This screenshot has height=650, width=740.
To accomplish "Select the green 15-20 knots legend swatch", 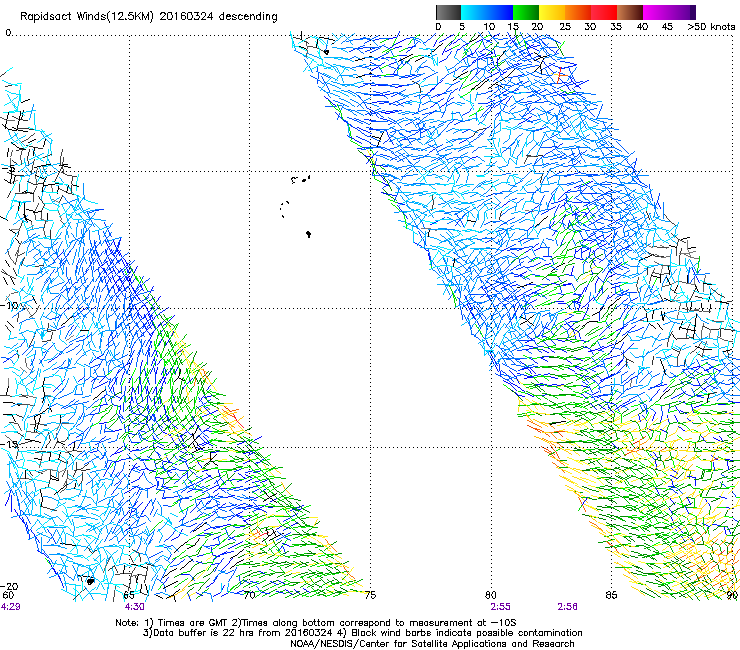I will (526, 12).
